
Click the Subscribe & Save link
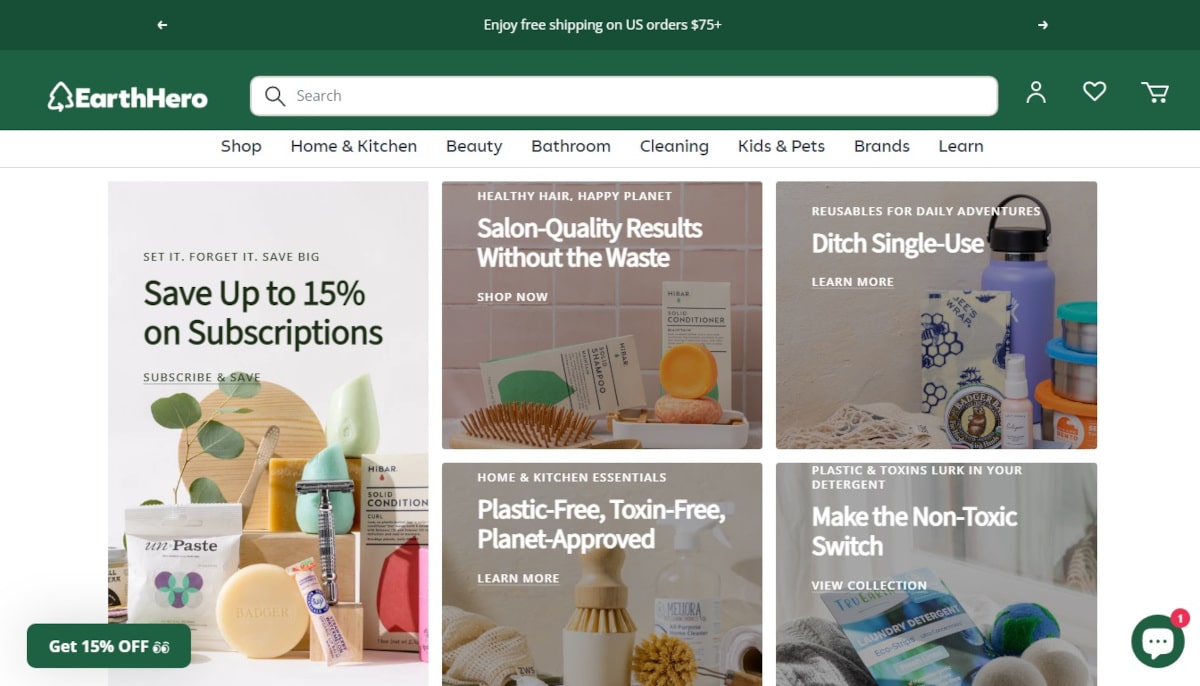pos(202,378)
